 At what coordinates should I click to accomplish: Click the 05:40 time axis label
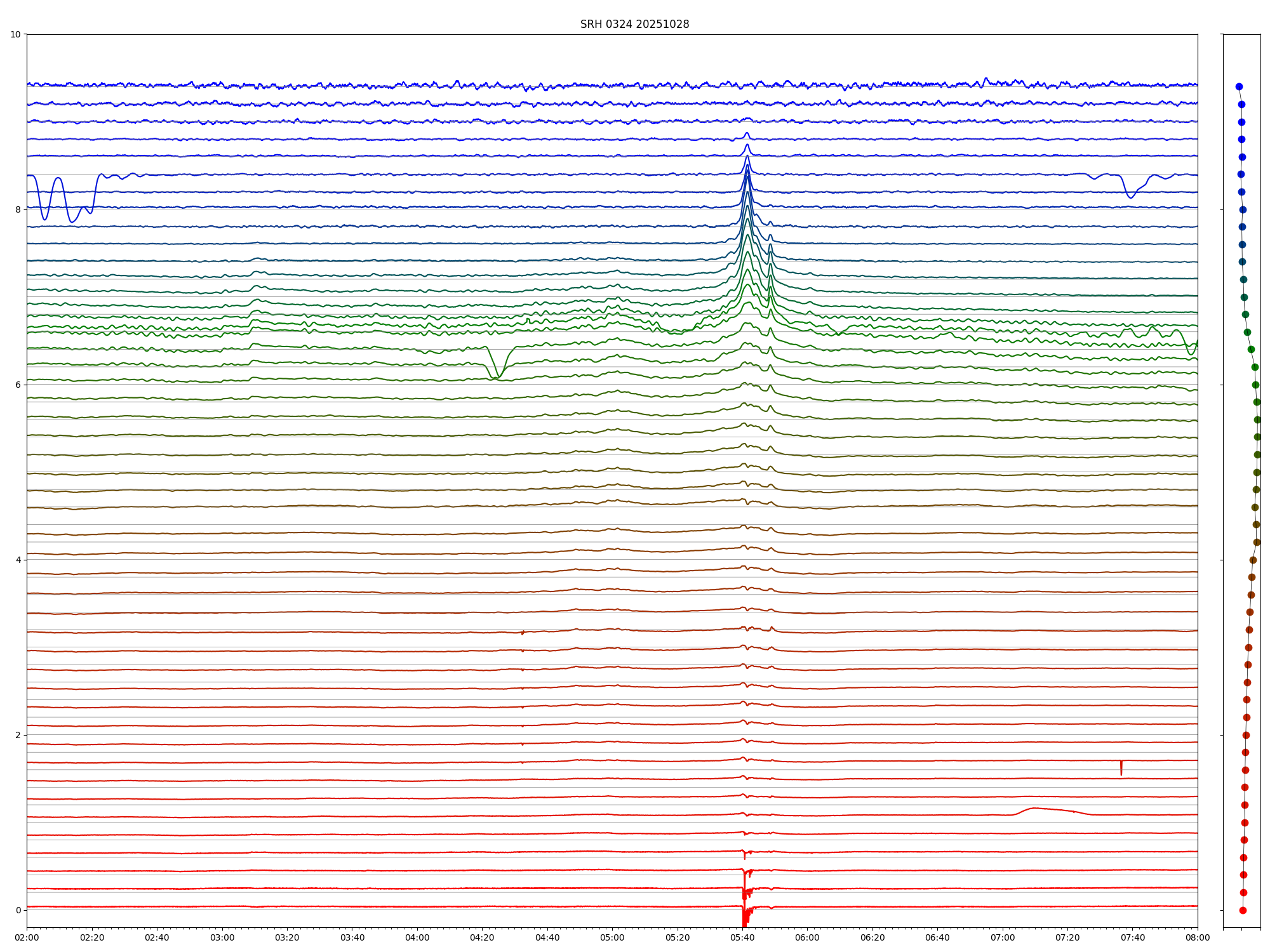point(742,938)
